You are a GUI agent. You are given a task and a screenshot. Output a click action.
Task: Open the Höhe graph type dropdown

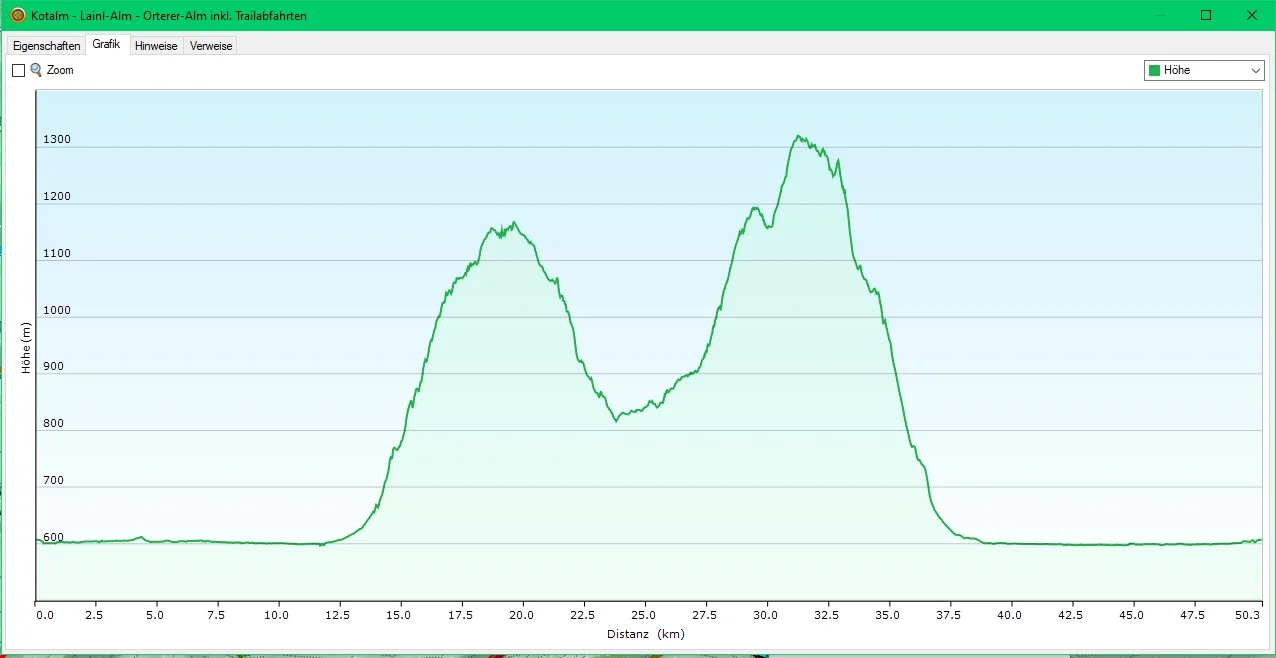[x=1204, y=70]
